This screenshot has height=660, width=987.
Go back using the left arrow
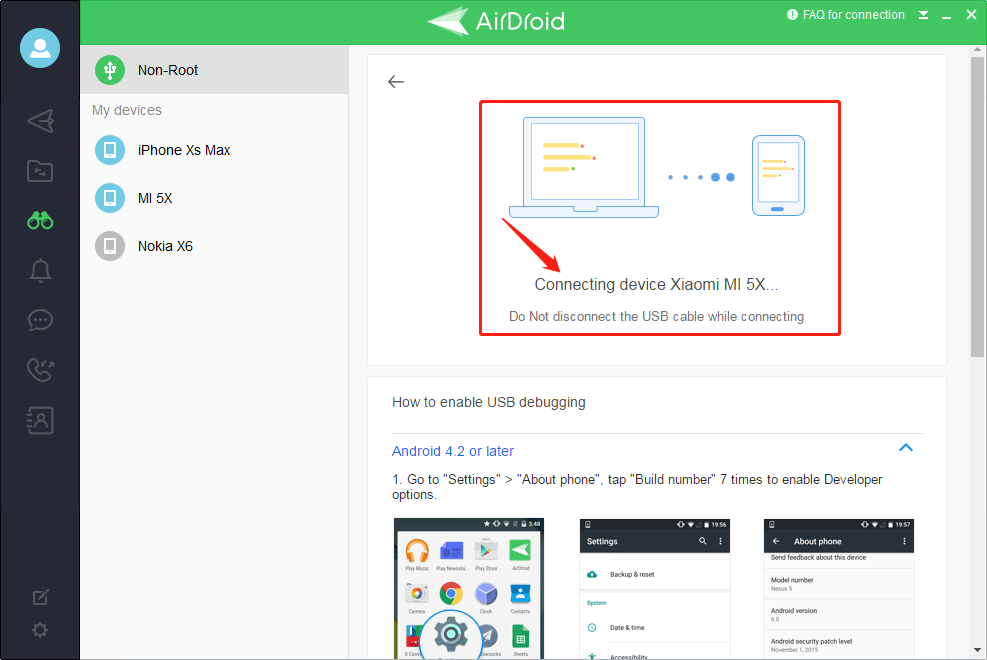click(x=396, y=82)
